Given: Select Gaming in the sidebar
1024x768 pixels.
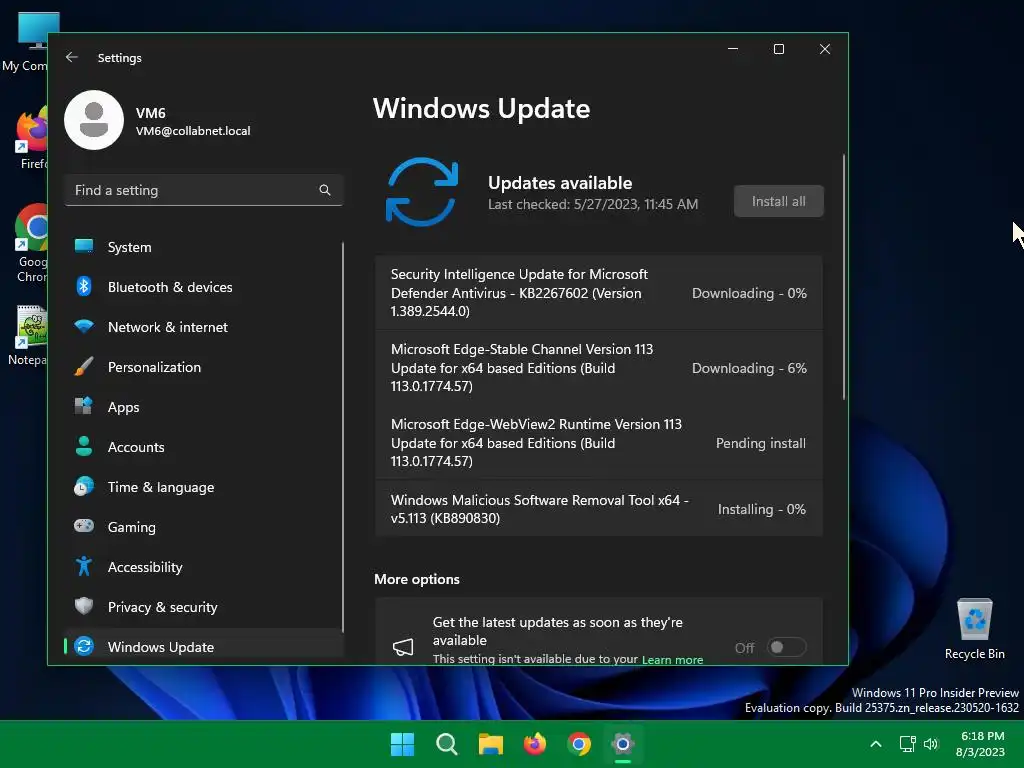Looking at the screenshot, I should click(203, 527).
